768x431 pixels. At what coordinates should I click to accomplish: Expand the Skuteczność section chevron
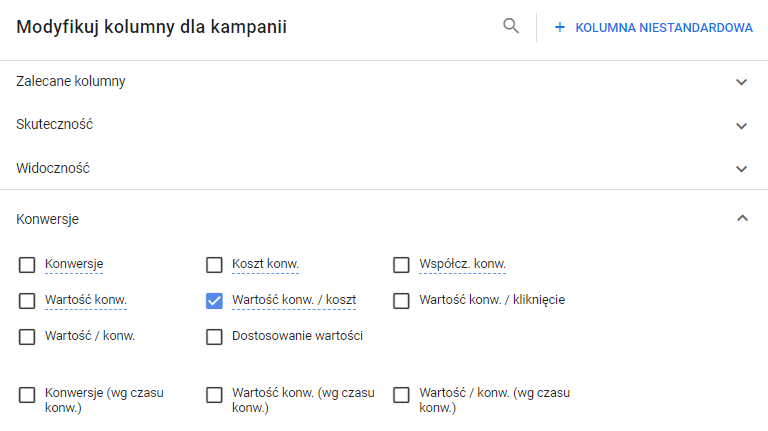click(741, 126)
